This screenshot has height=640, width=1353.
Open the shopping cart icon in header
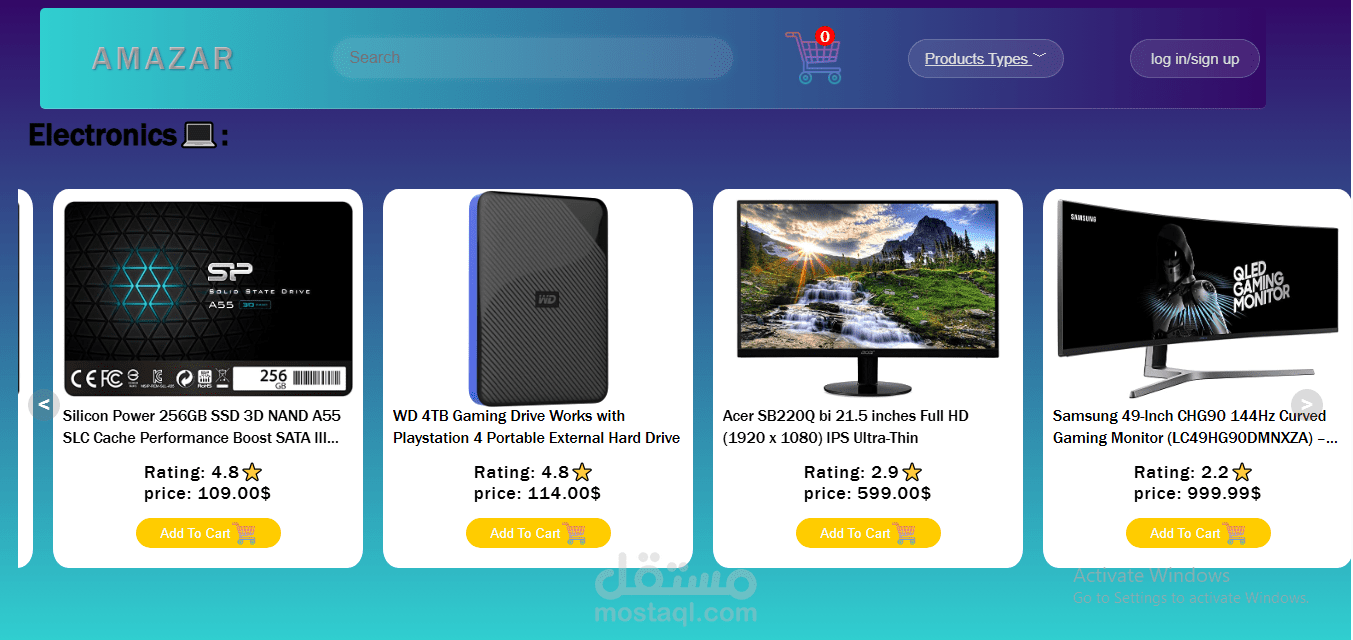[x=813, y=58]
